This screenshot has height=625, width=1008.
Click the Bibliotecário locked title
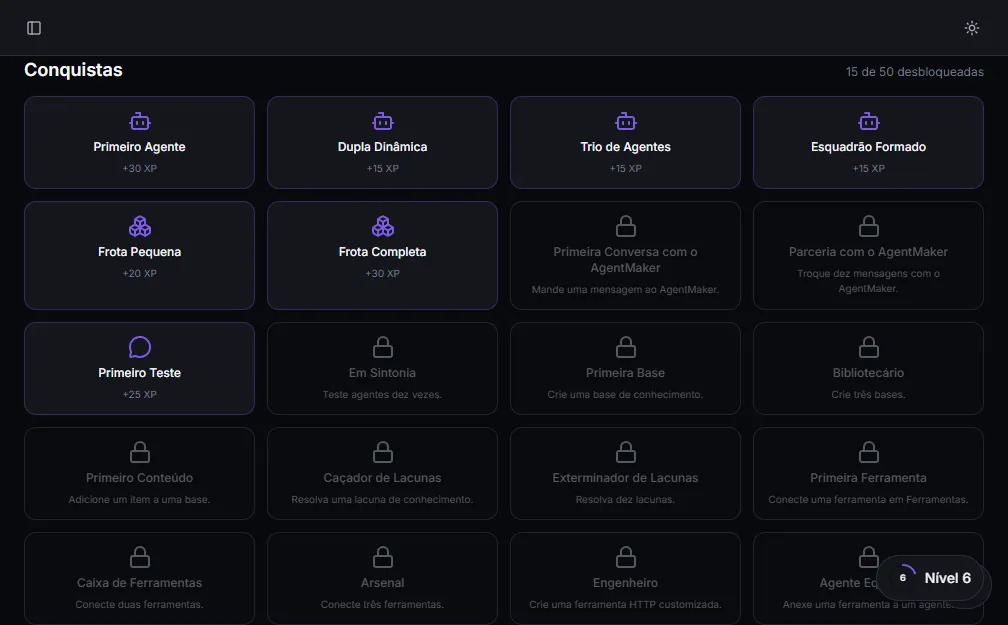tap(868, 373)
